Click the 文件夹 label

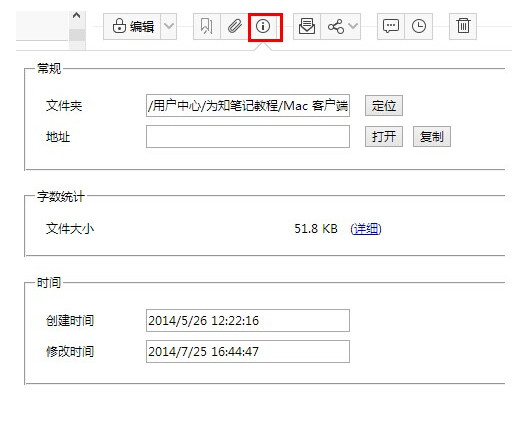tap(64, 106)
